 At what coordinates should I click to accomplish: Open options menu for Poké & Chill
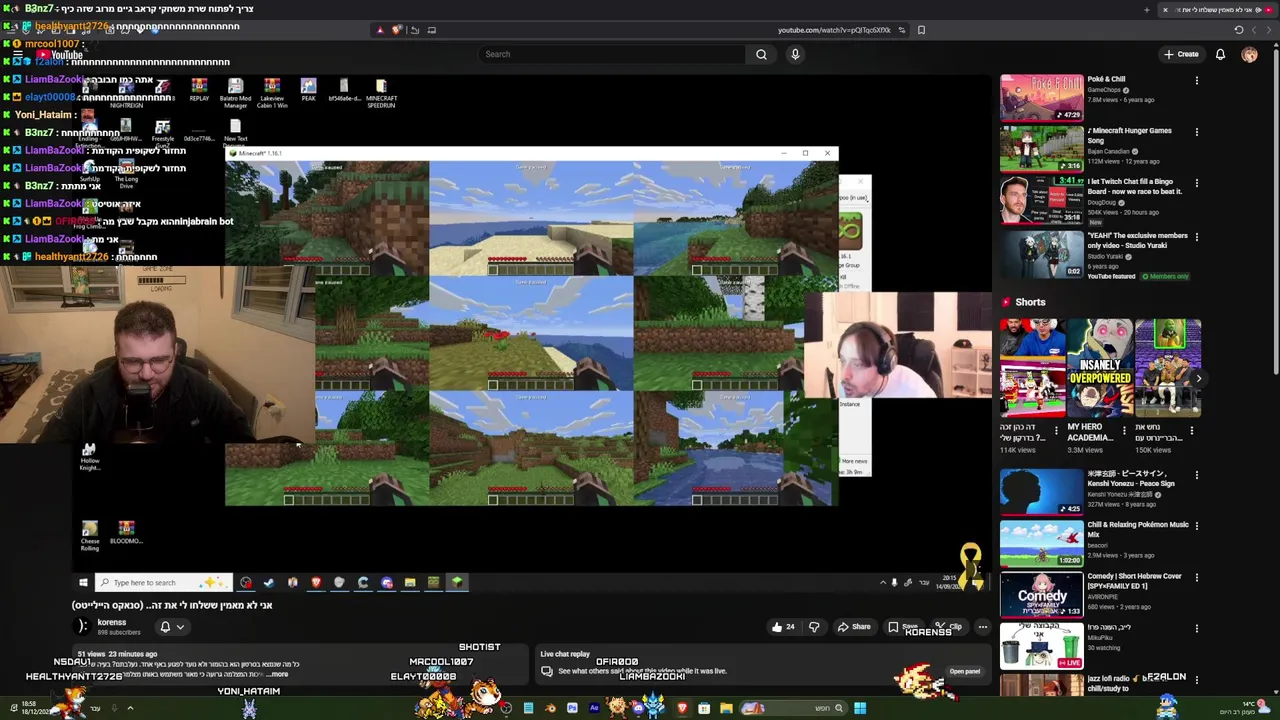[x=1197, y=80]
